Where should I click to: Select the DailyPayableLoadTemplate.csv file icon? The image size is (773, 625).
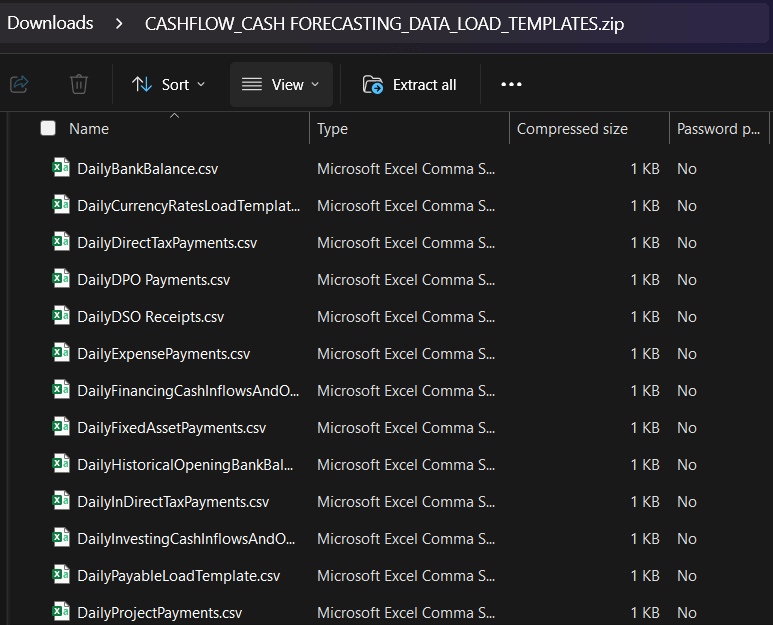tap(61, 574)
